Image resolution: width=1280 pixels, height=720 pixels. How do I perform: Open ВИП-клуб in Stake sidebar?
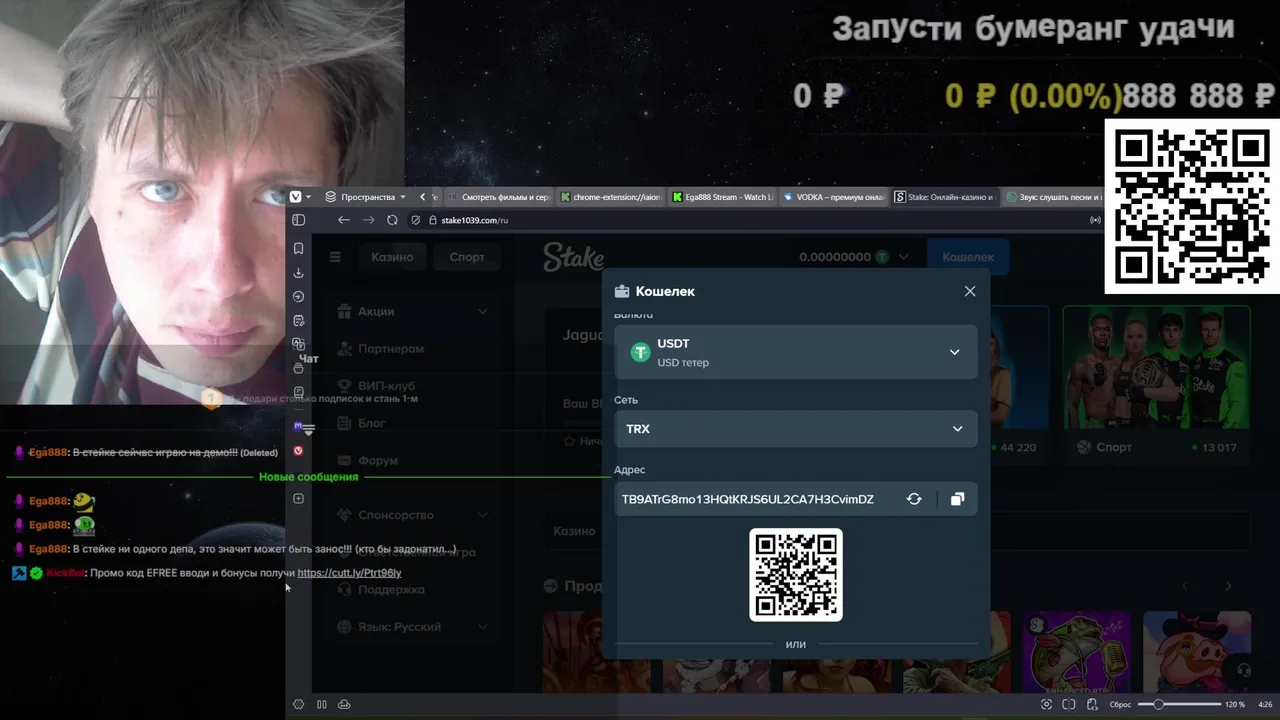(386, 386)
